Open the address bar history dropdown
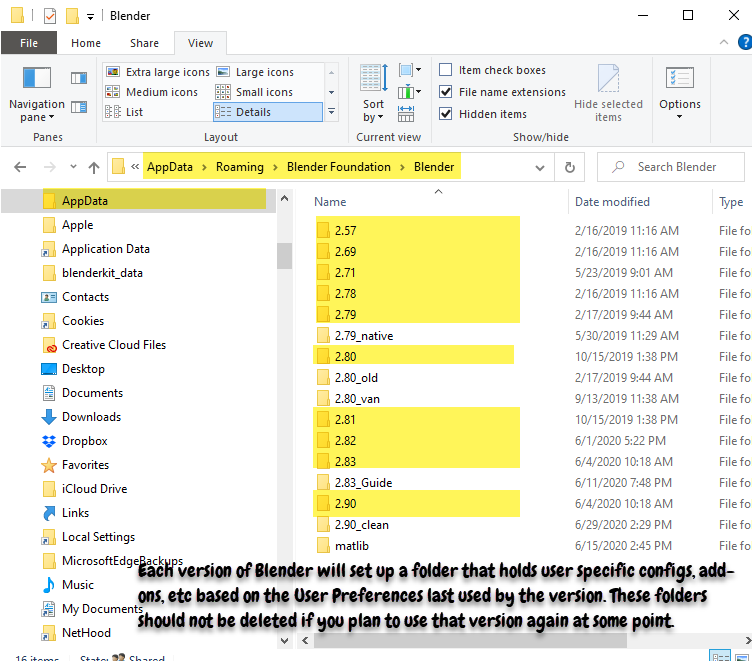The image size is (752, 661). [x=540, y=167]
